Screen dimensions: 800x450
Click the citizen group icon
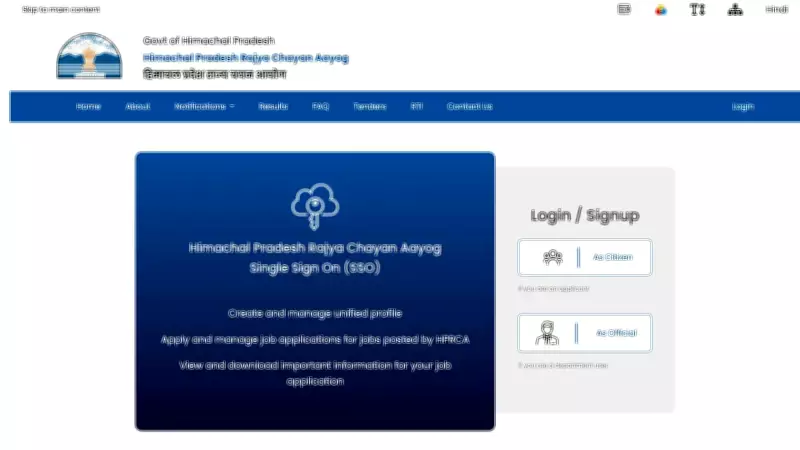click(x=553, y=257)
